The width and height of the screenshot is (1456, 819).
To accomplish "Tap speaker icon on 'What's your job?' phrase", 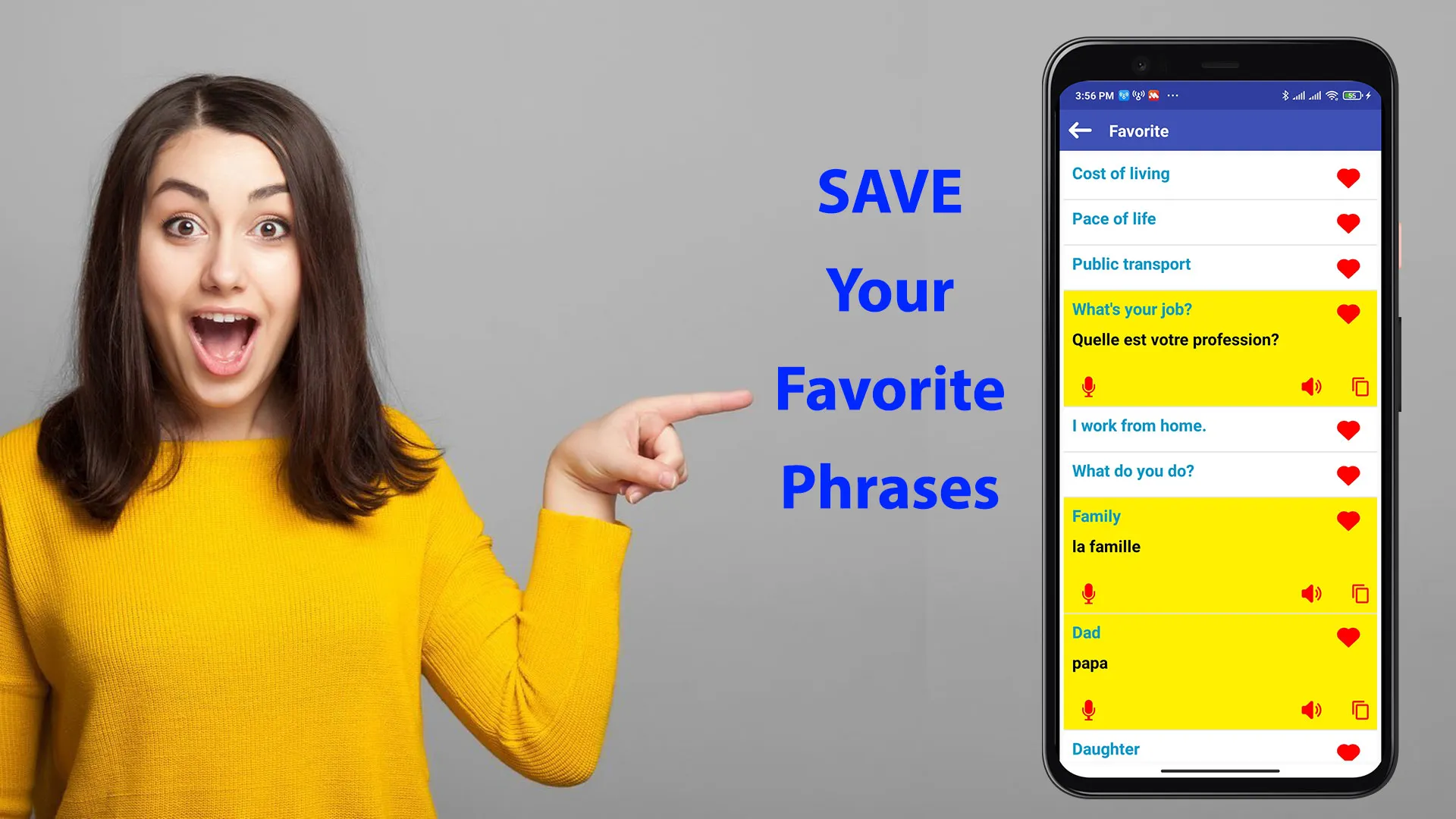I will (1312, 387).
